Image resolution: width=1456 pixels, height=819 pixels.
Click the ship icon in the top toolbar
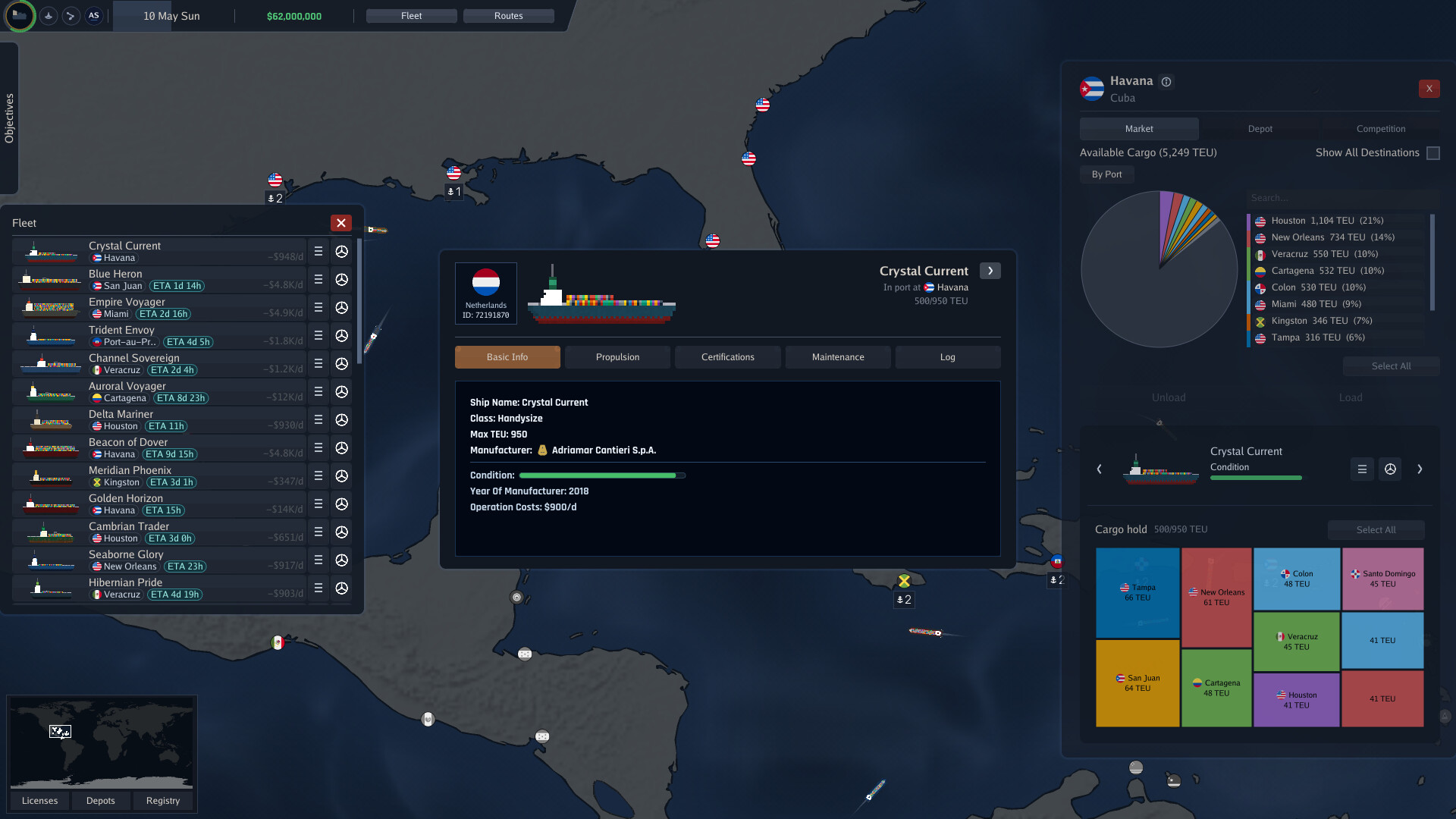click(49, 16)
